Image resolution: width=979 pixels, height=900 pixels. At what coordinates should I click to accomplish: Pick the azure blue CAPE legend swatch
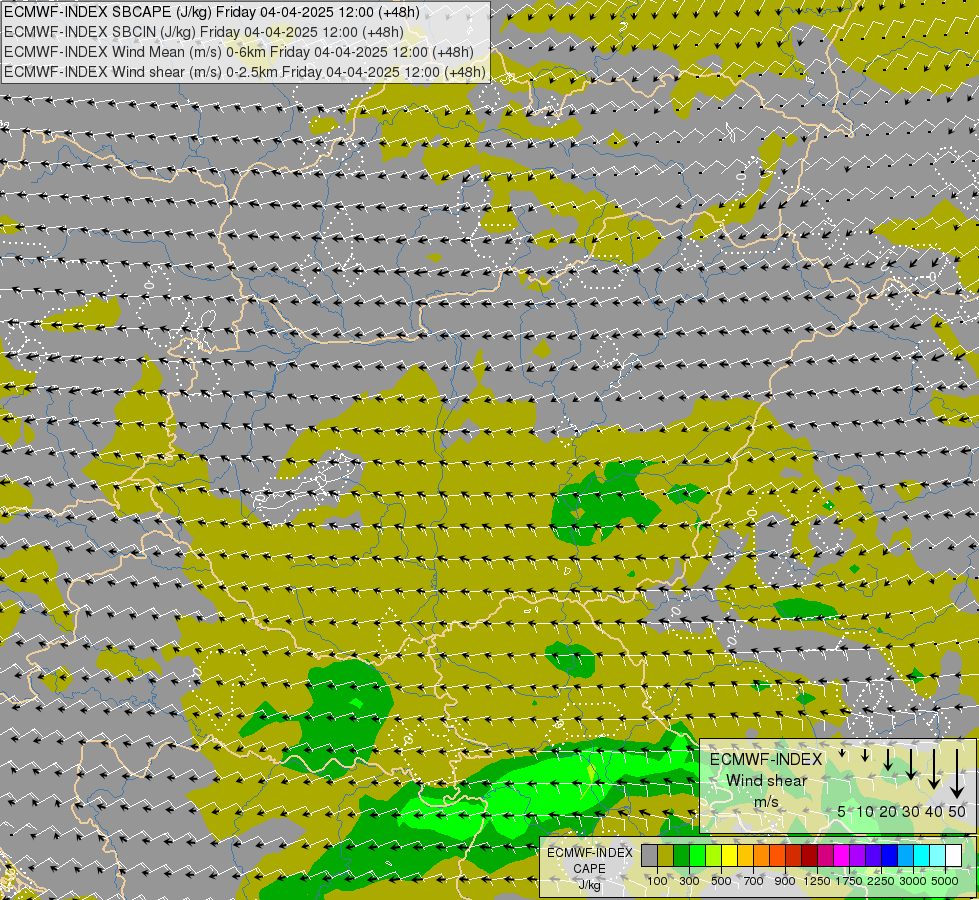point(906,856)
